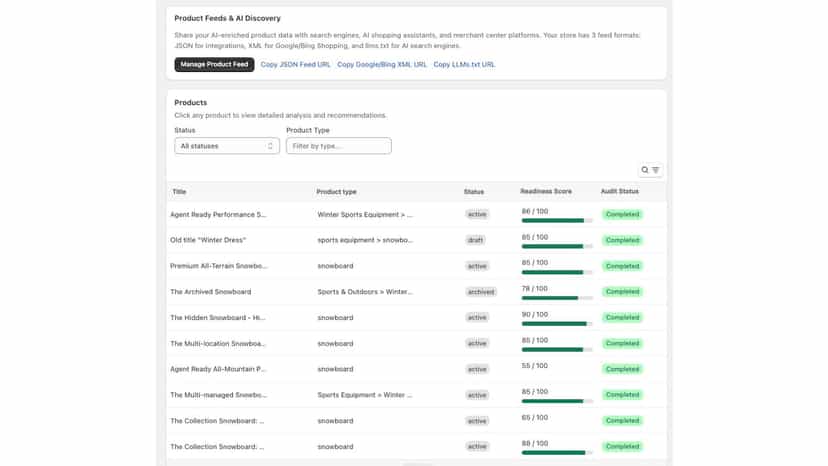Open the All statuses dropdown
Viewport: 828px width, 466px height.
227,146
